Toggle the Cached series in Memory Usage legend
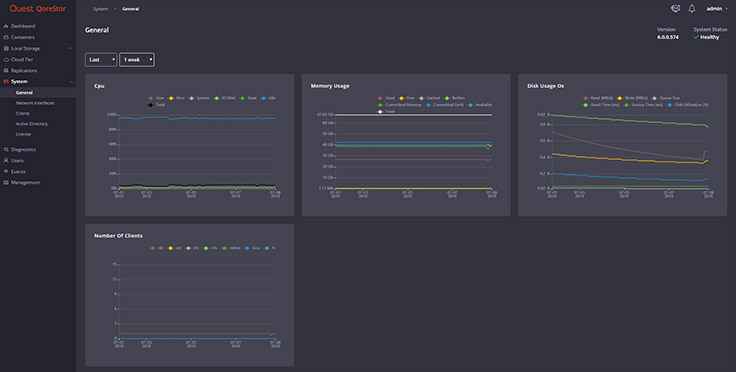The width and height of the screenshot is (736, 372). click(429, 98)
